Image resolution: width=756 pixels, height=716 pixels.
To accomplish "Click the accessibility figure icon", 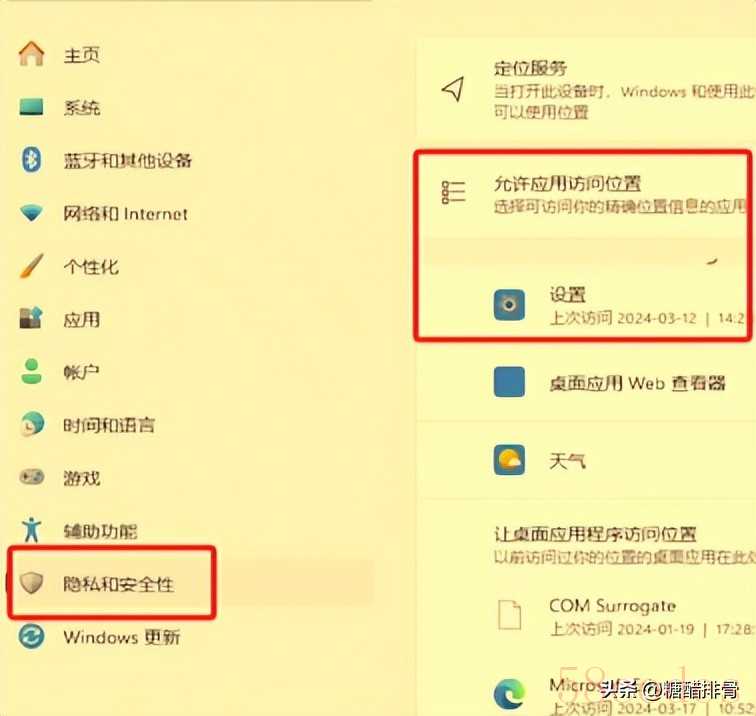I will 31,530.
